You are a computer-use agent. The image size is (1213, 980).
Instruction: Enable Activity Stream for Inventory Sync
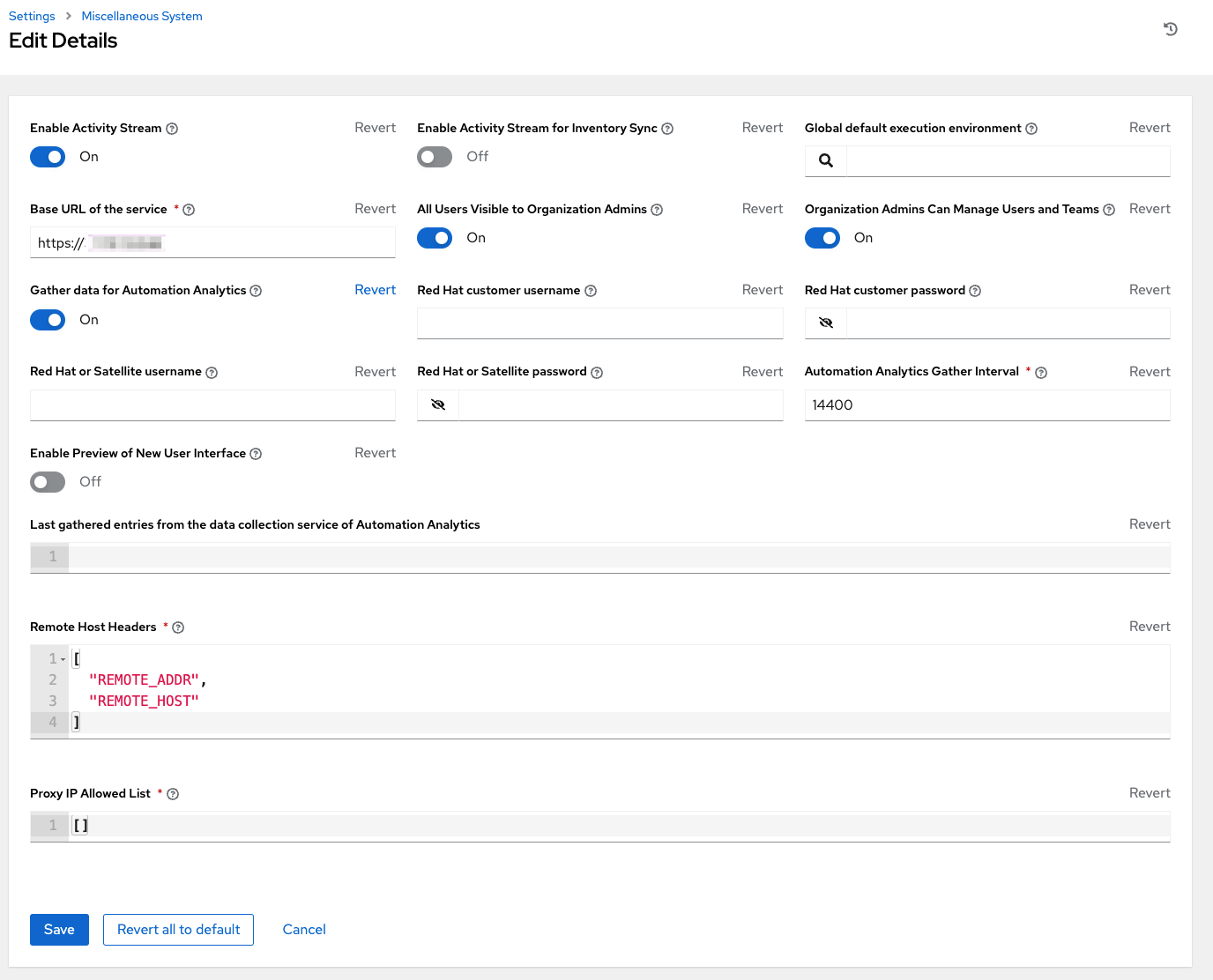coord(434,156)
